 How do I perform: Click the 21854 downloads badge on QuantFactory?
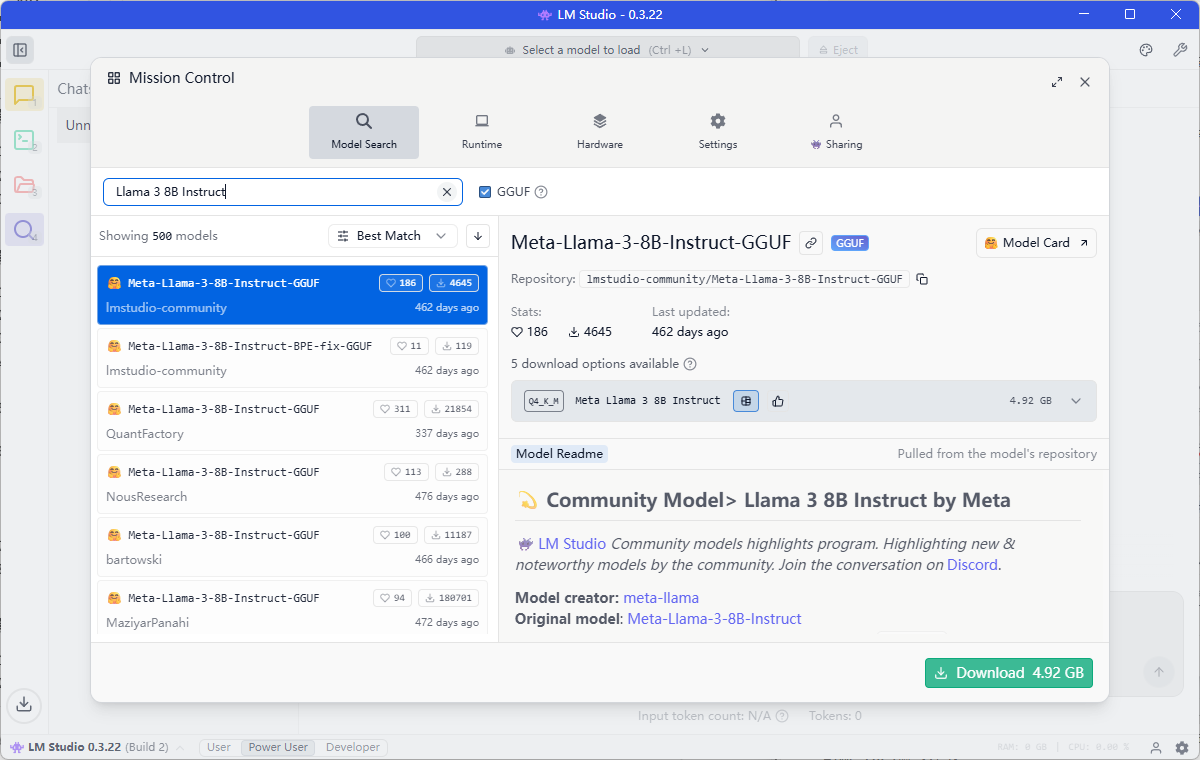(451, 409)
